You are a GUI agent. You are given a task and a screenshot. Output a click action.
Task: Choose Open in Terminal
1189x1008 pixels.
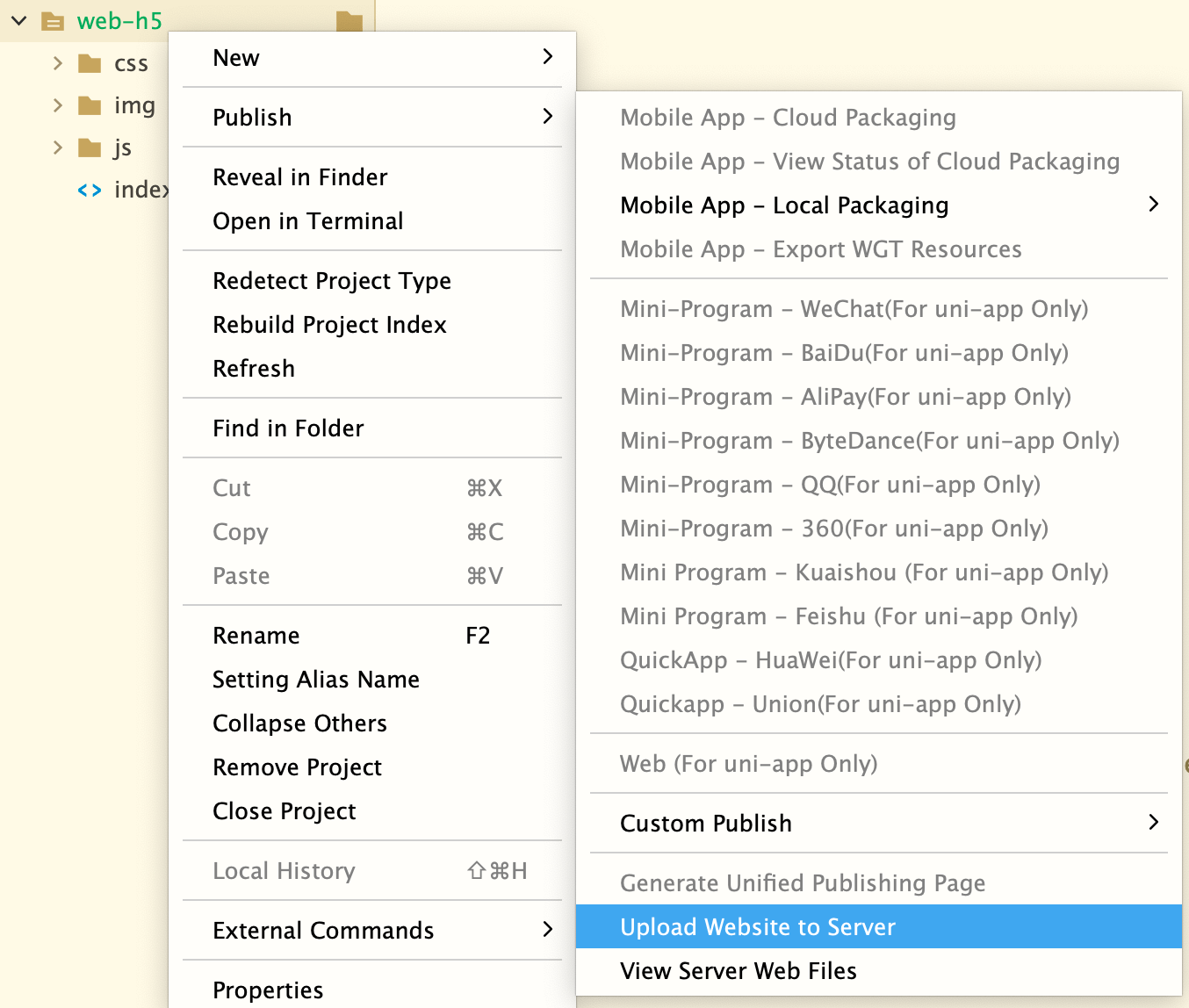372,221
